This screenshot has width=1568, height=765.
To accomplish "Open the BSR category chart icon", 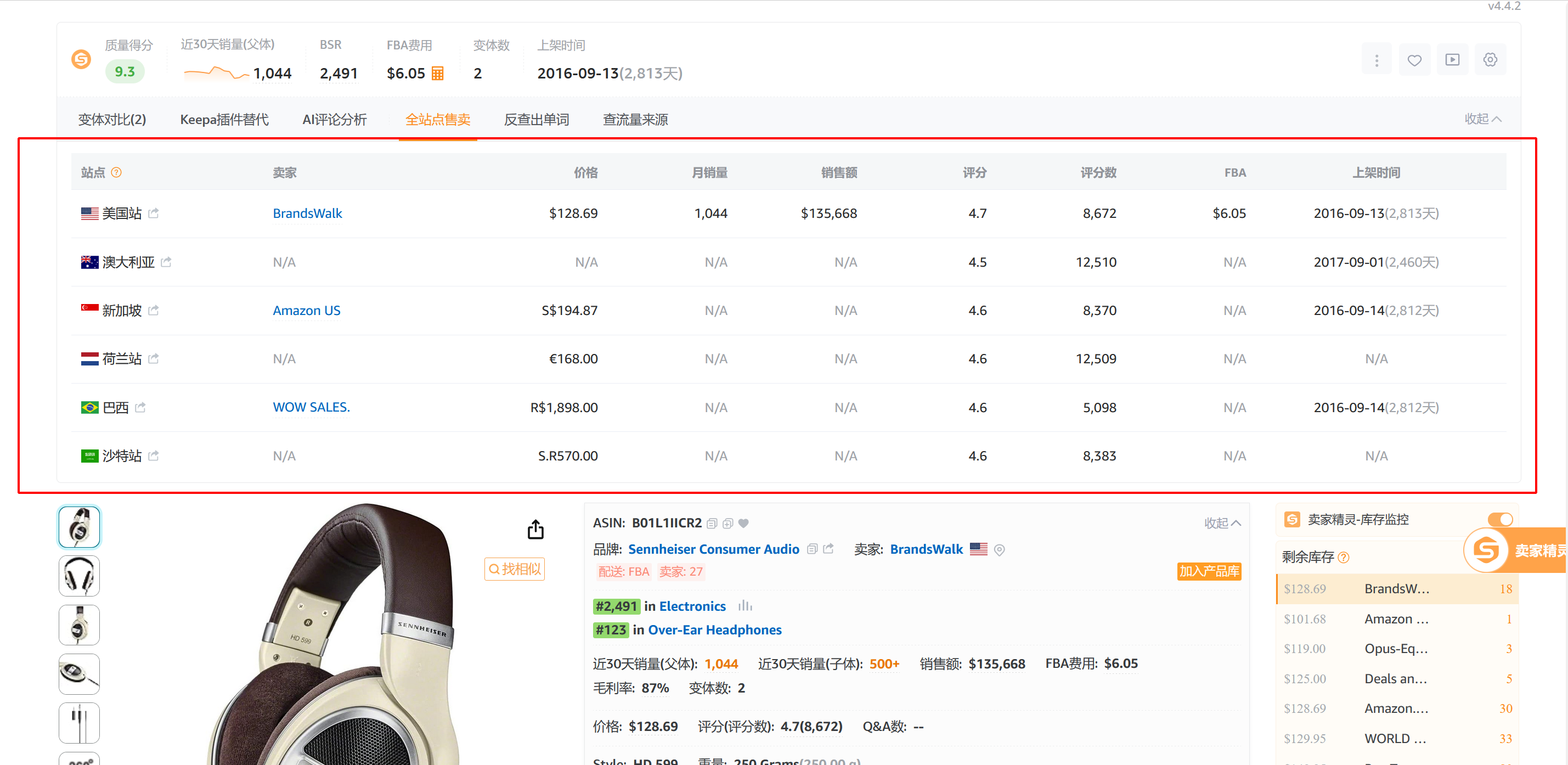I will point(744,606).
